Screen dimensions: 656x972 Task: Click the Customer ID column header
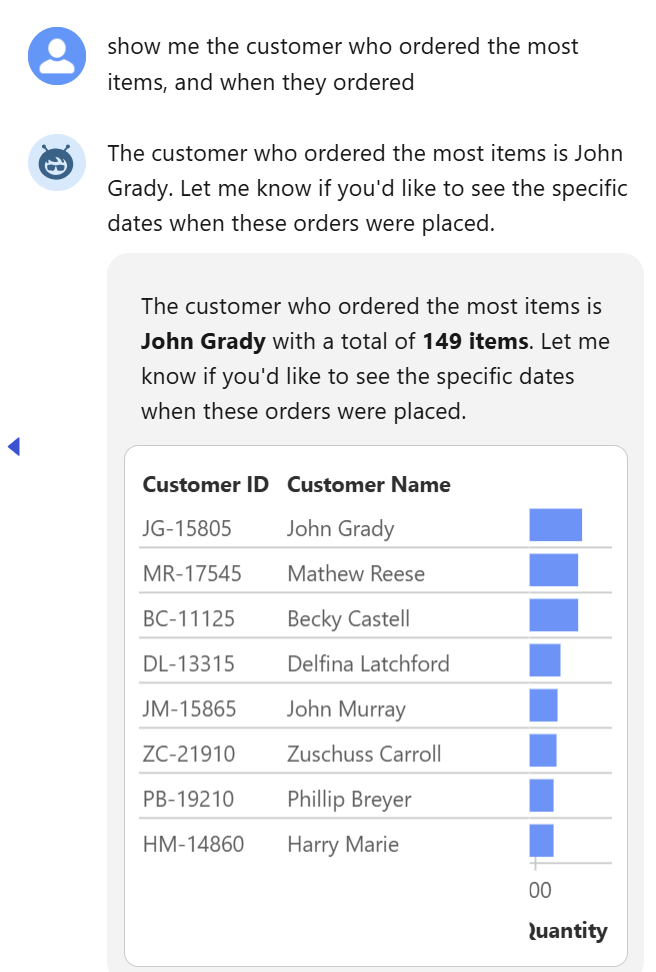tap(205, 485)
